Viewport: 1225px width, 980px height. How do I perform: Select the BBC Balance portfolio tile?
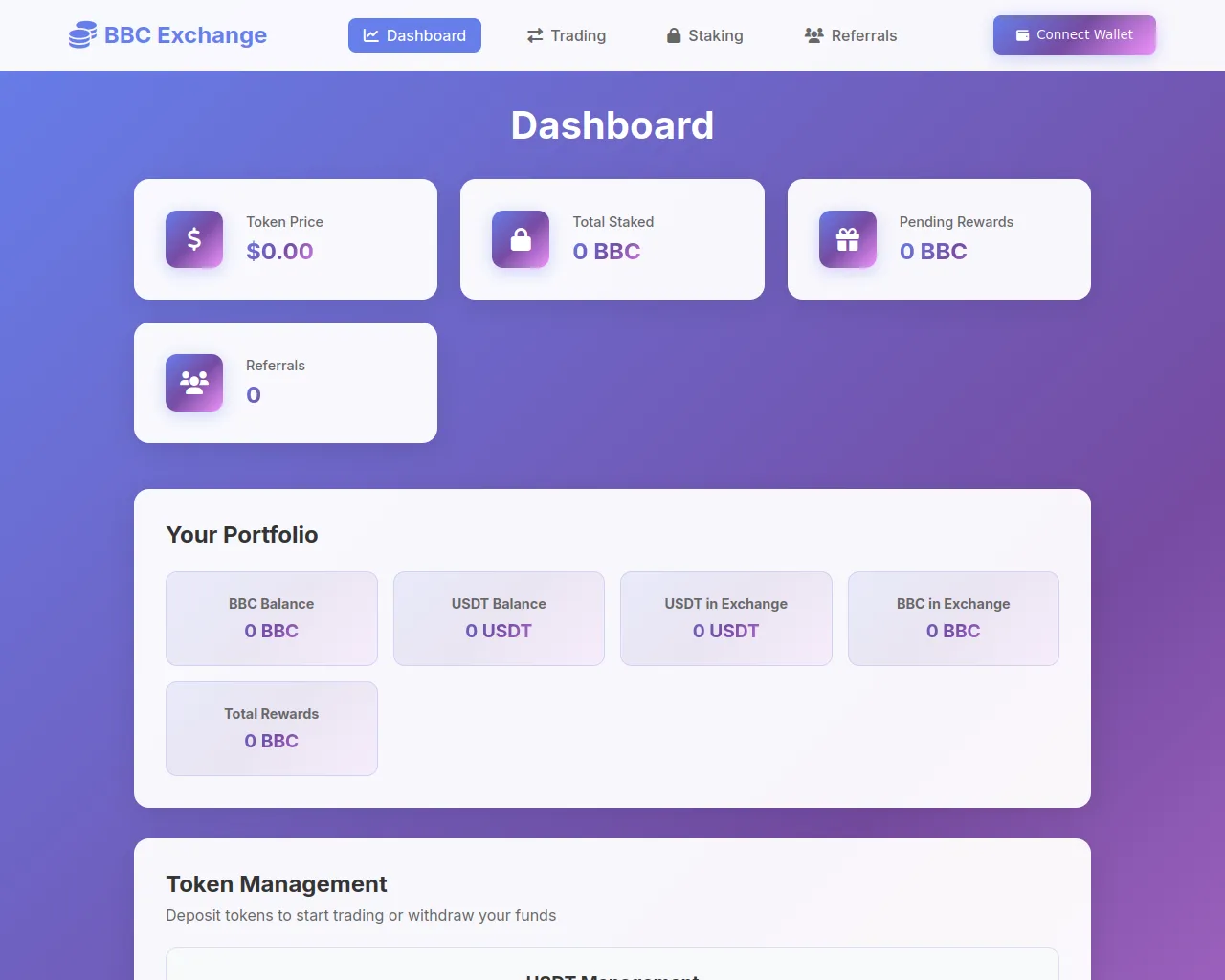click(272, 618)
